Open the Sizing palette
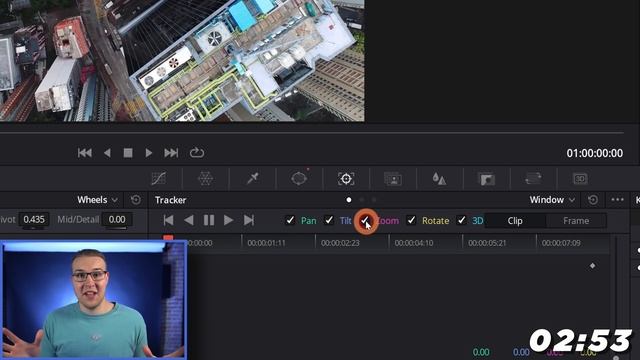Image resolution: width=640 pixels, height=360 pixels. click(533, 179)
